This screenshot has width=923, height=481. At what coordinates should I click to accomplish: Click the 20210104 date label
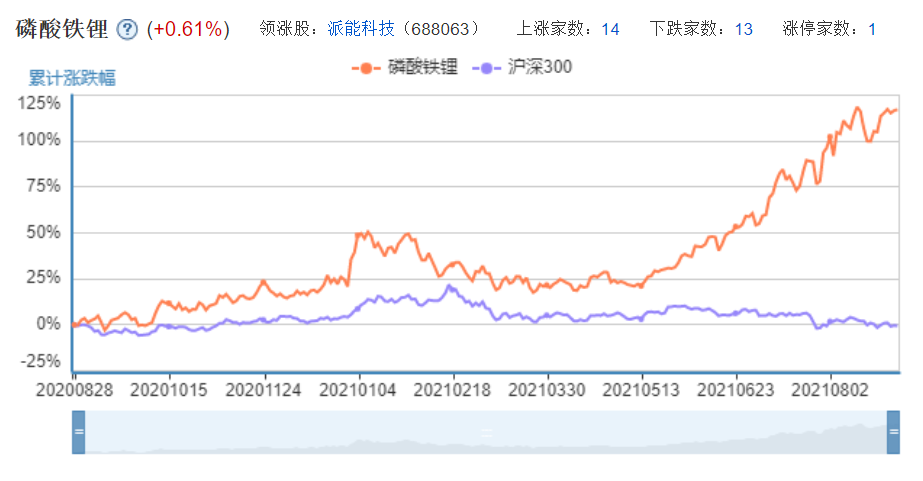coord(357,390)
